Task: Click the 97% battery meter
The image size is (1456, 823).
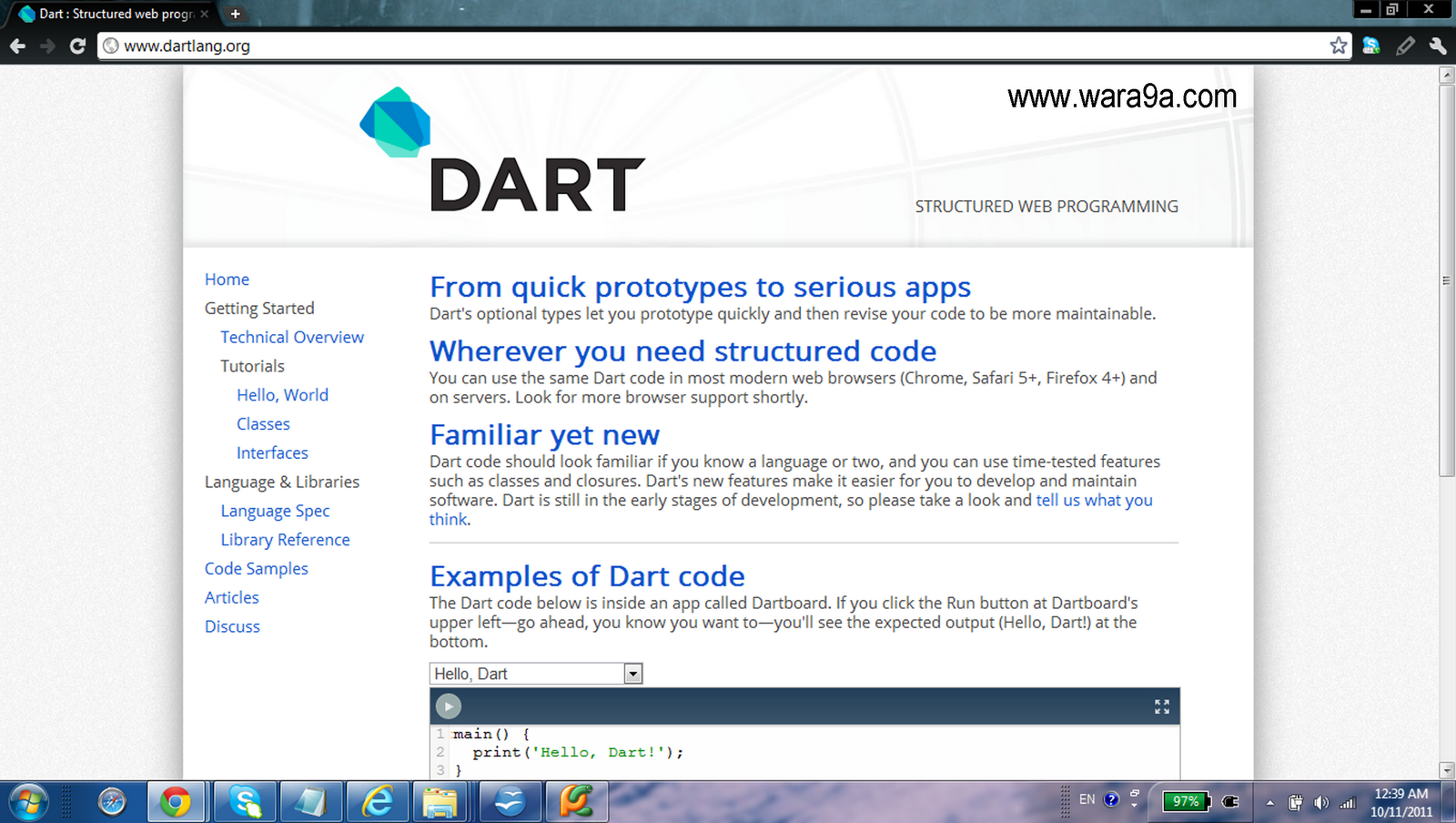Action: click(1186, 801)
